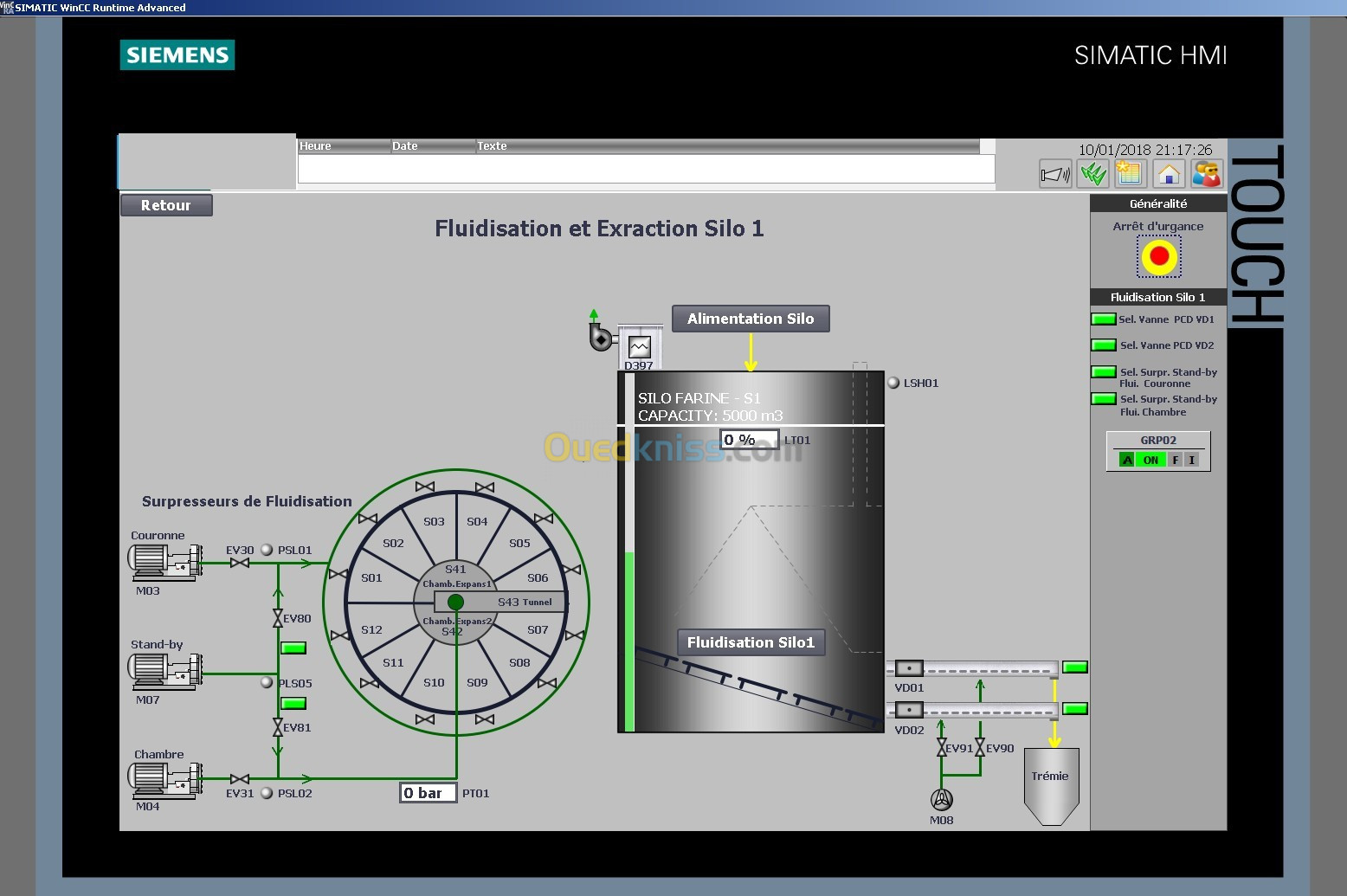The image size is (1347, 896).
Task: Toggle green indicator at VD02 conveyor end
Action: [1075, 708]
